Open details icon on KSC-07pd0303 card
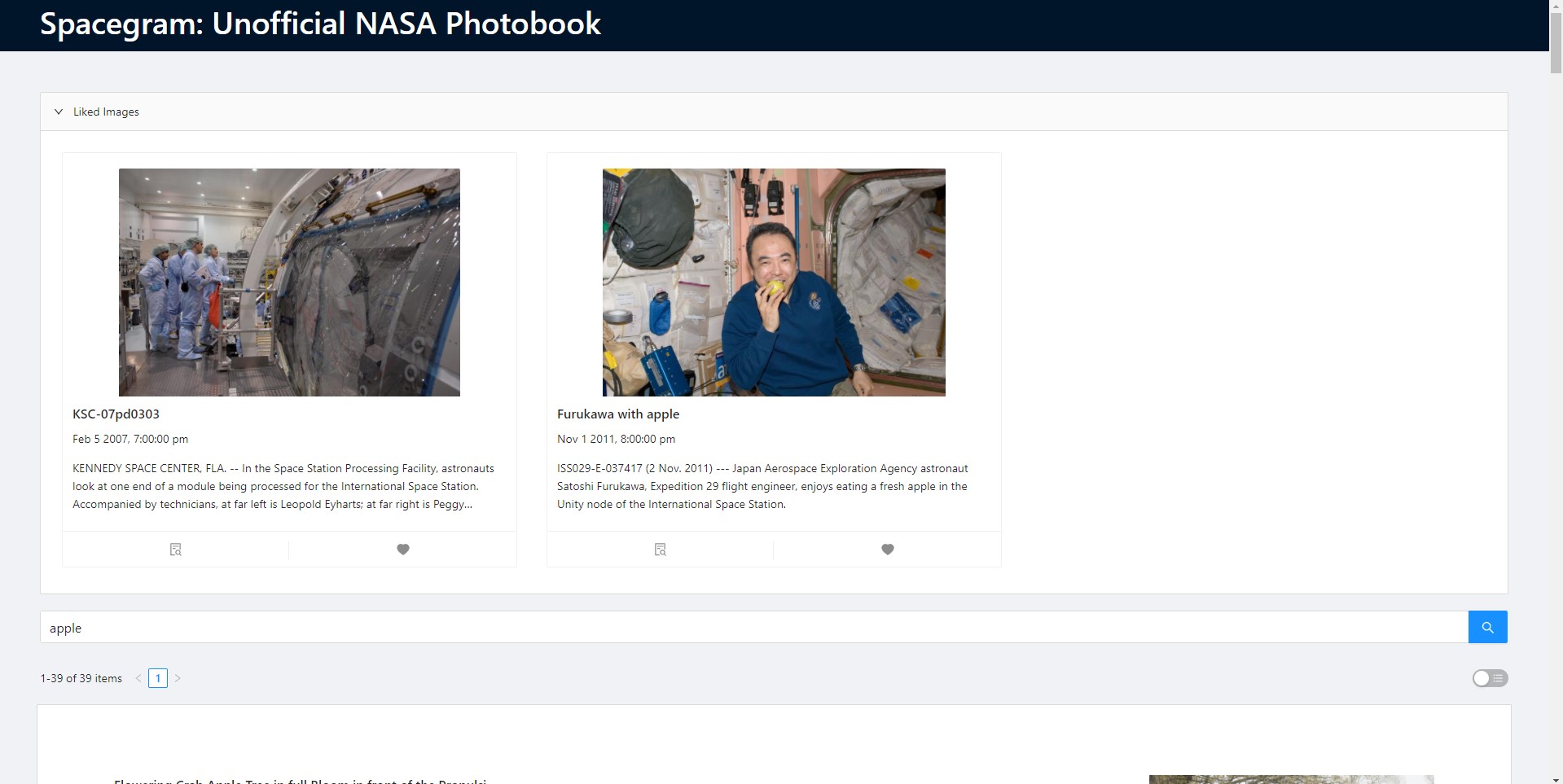This screenshot has width=1563, height=784. [175, 550]
